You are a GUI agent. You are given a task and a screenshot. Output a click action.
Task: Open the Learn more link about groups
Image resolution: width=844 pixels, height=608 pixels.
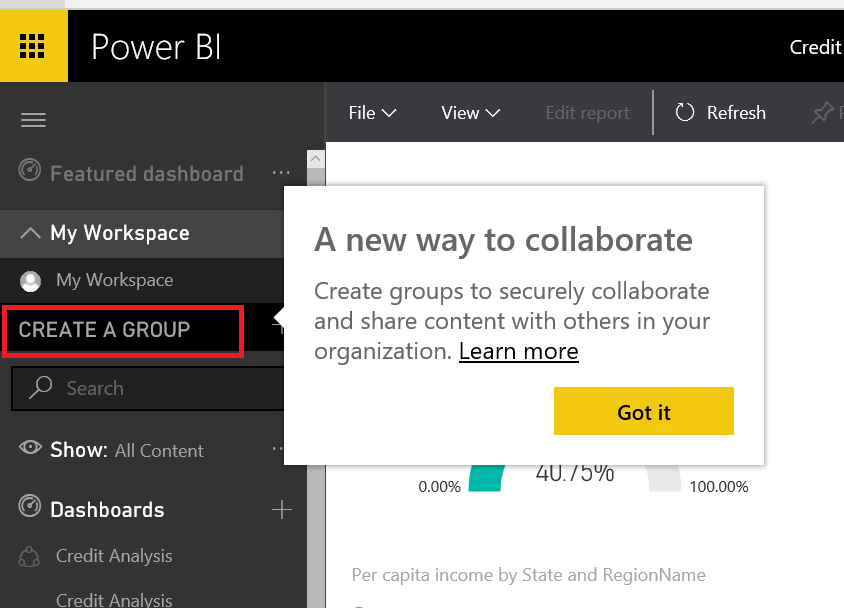point(518,351)
